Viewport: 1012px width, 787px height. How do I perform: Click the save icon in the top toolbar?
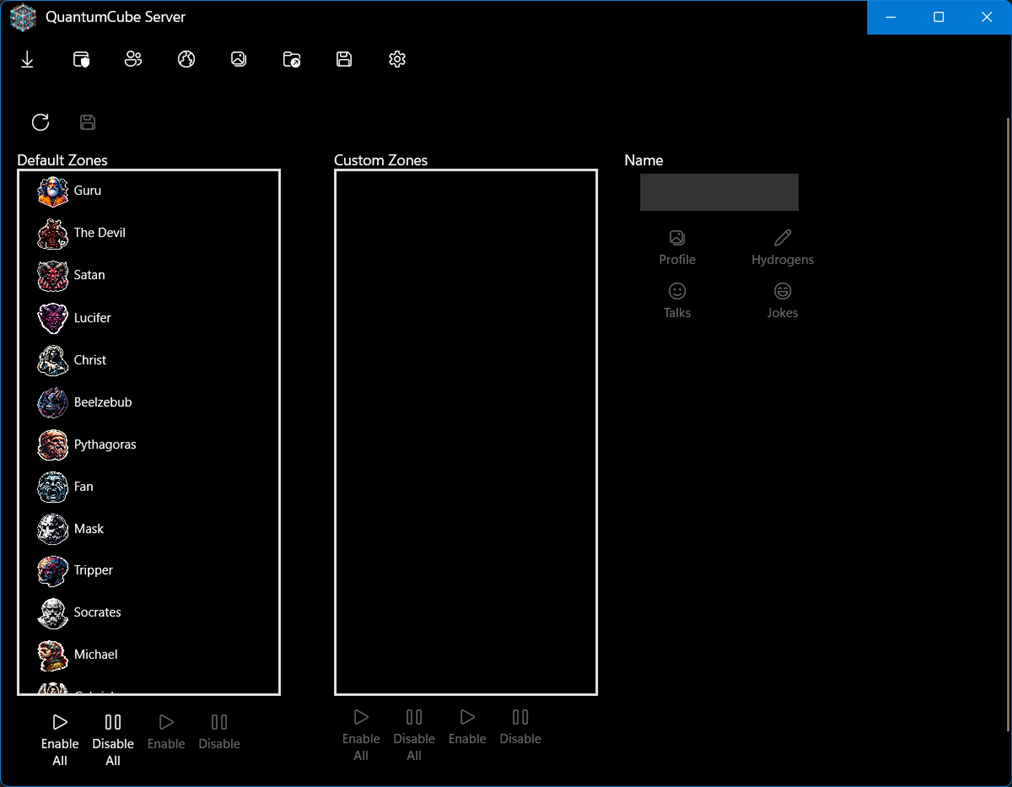tap(344, 59)
